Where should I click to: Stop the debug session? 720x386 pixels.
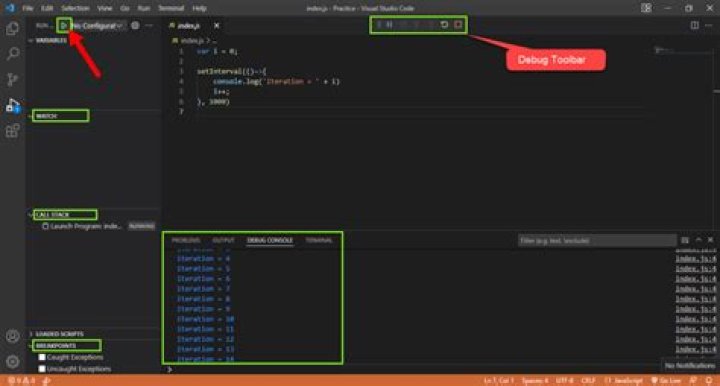pyautogui.click(x=458, y=24)
